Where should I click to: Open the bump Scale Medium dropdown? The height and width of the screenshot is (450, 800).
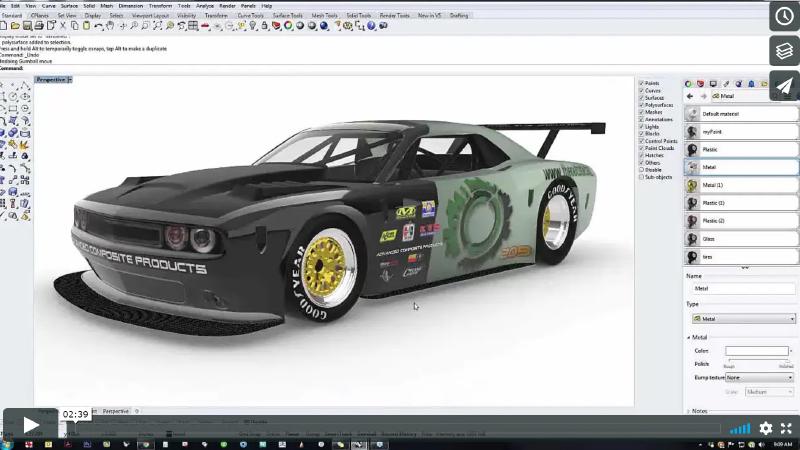(769, 392)
